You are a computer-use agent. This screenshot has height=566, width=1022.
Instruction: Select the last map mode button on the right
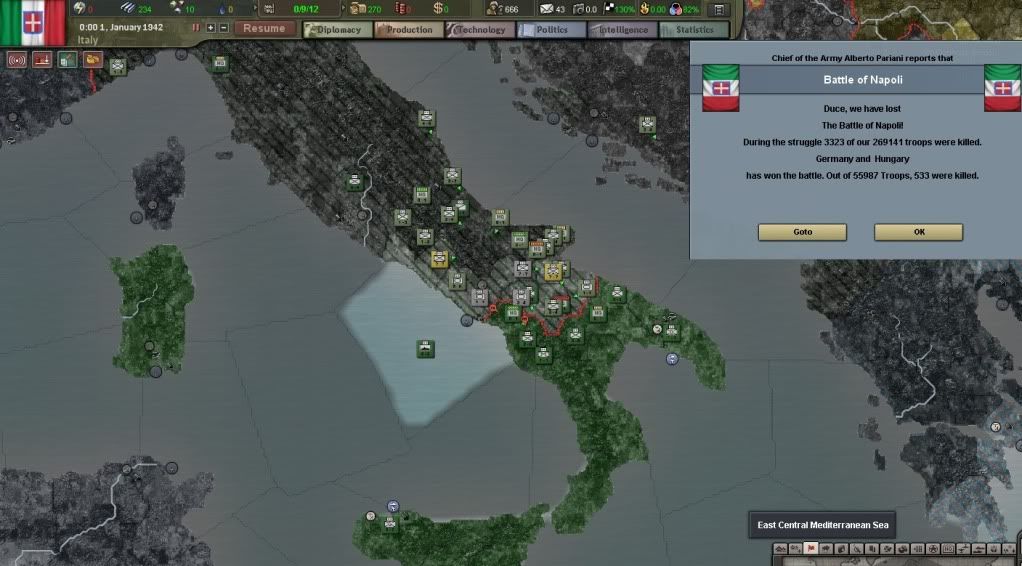point(1009,549)
